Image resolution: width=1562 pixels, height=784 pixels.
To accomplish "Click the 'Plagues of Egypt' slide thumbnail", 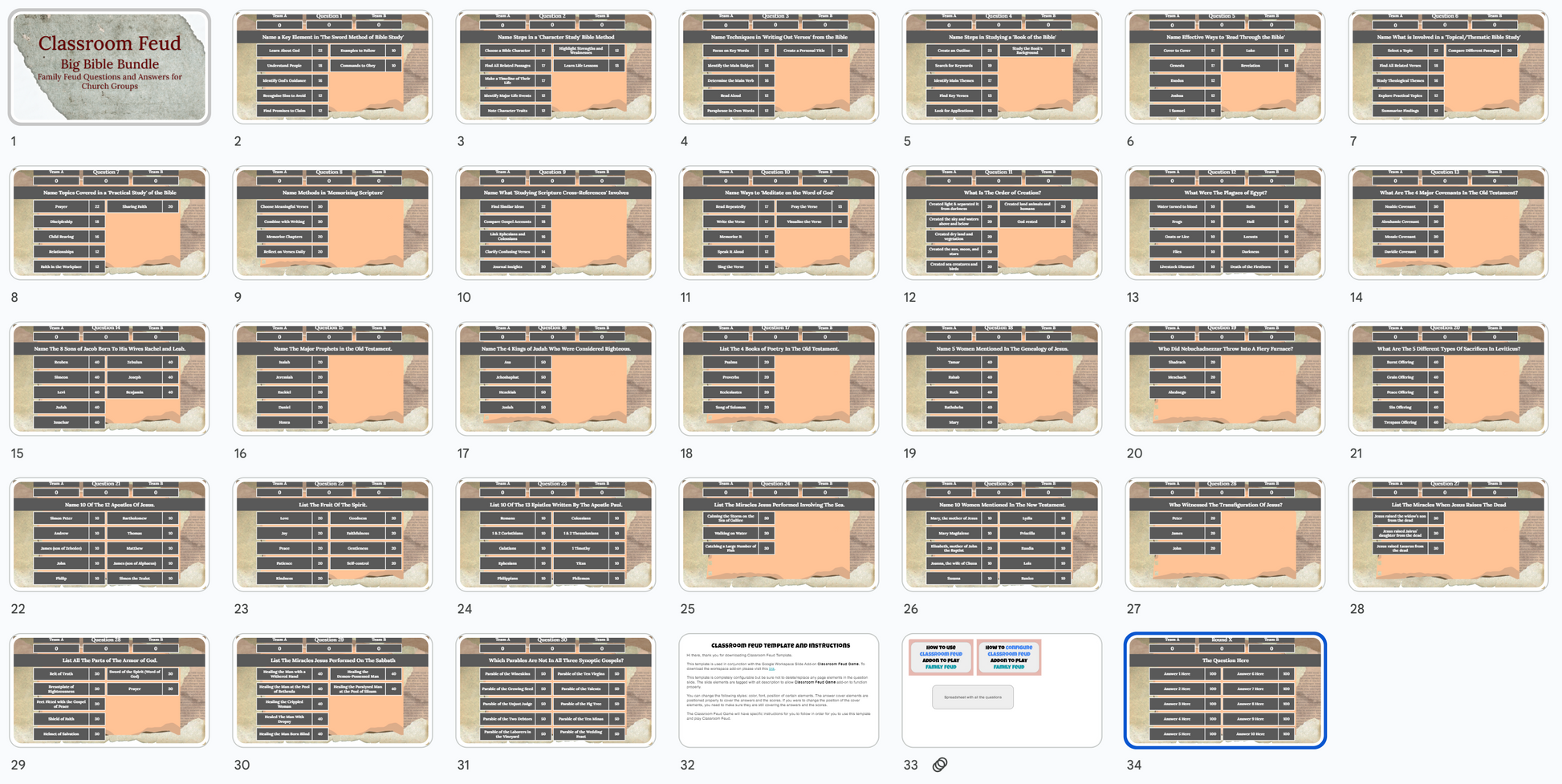I will [1225, 223].
